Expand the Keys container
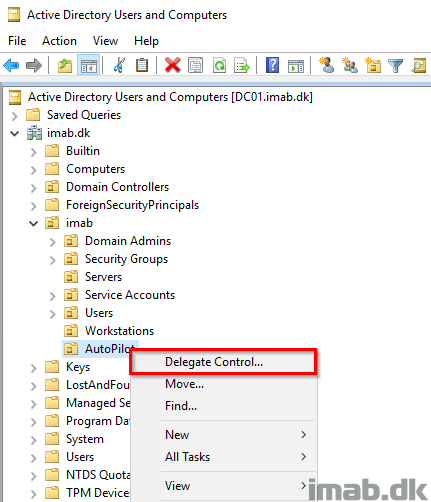431x502 pixels. click(33, 368)
